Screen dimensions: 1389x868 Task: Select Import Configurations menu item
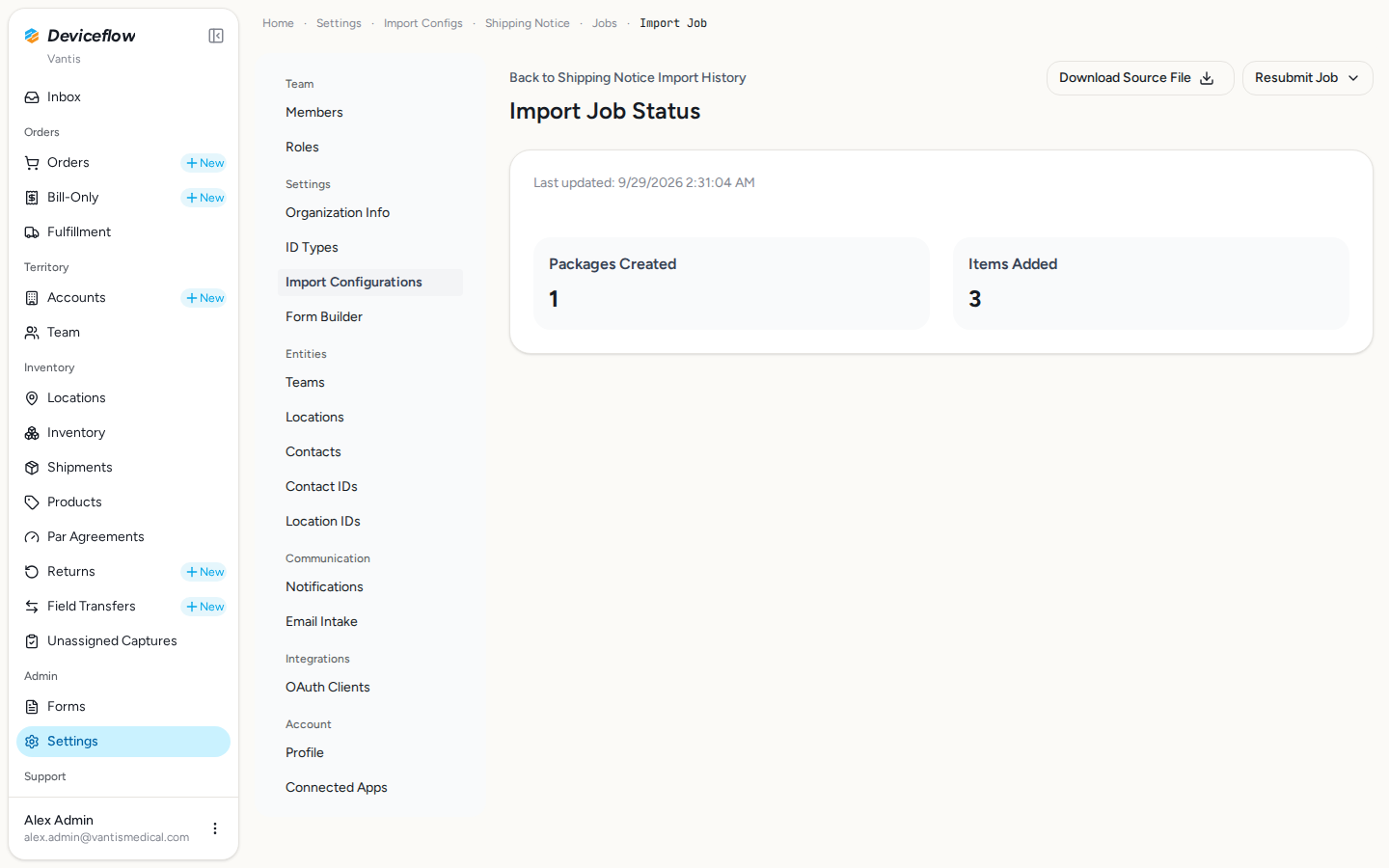pos(370,283)
